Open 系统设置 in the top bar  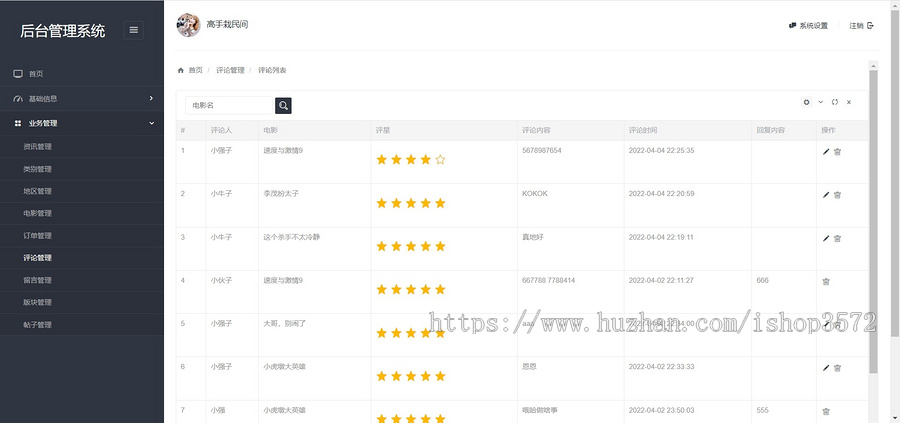(x=808, y=25)
